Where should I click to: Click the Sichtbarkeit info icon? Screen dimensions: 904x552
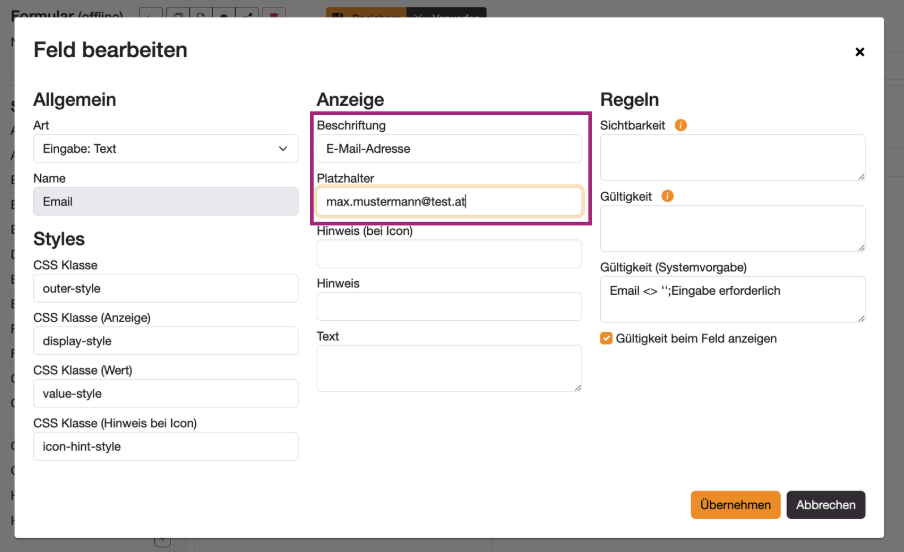click(x=681, y=126)
